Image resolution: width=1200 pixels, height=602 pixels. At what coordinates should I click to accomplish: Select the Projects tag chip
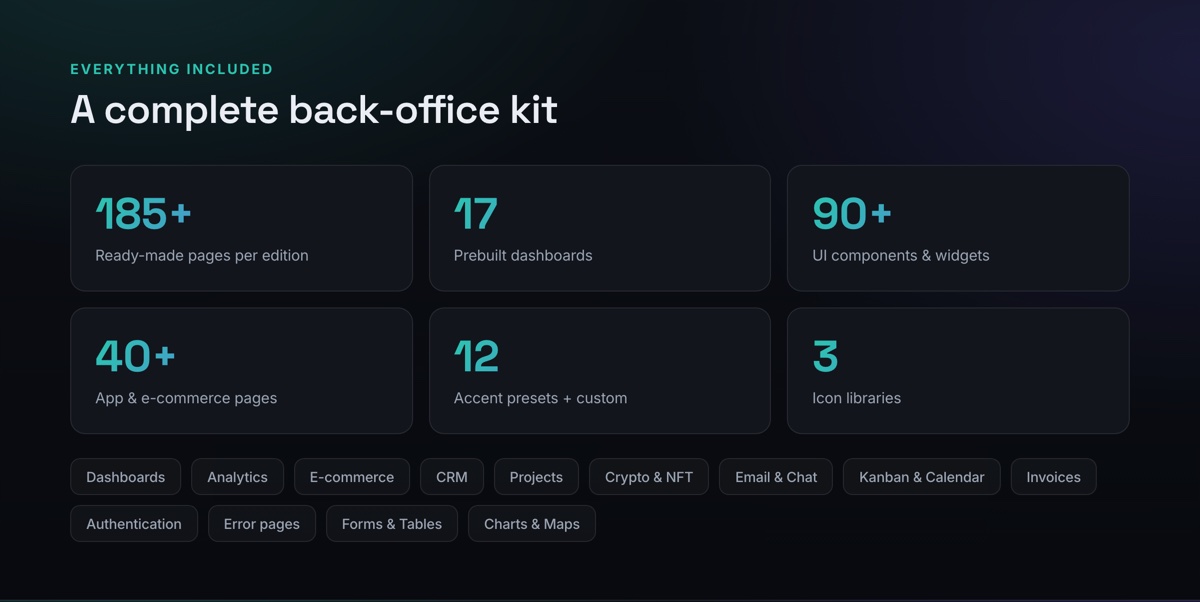point(536,477)
